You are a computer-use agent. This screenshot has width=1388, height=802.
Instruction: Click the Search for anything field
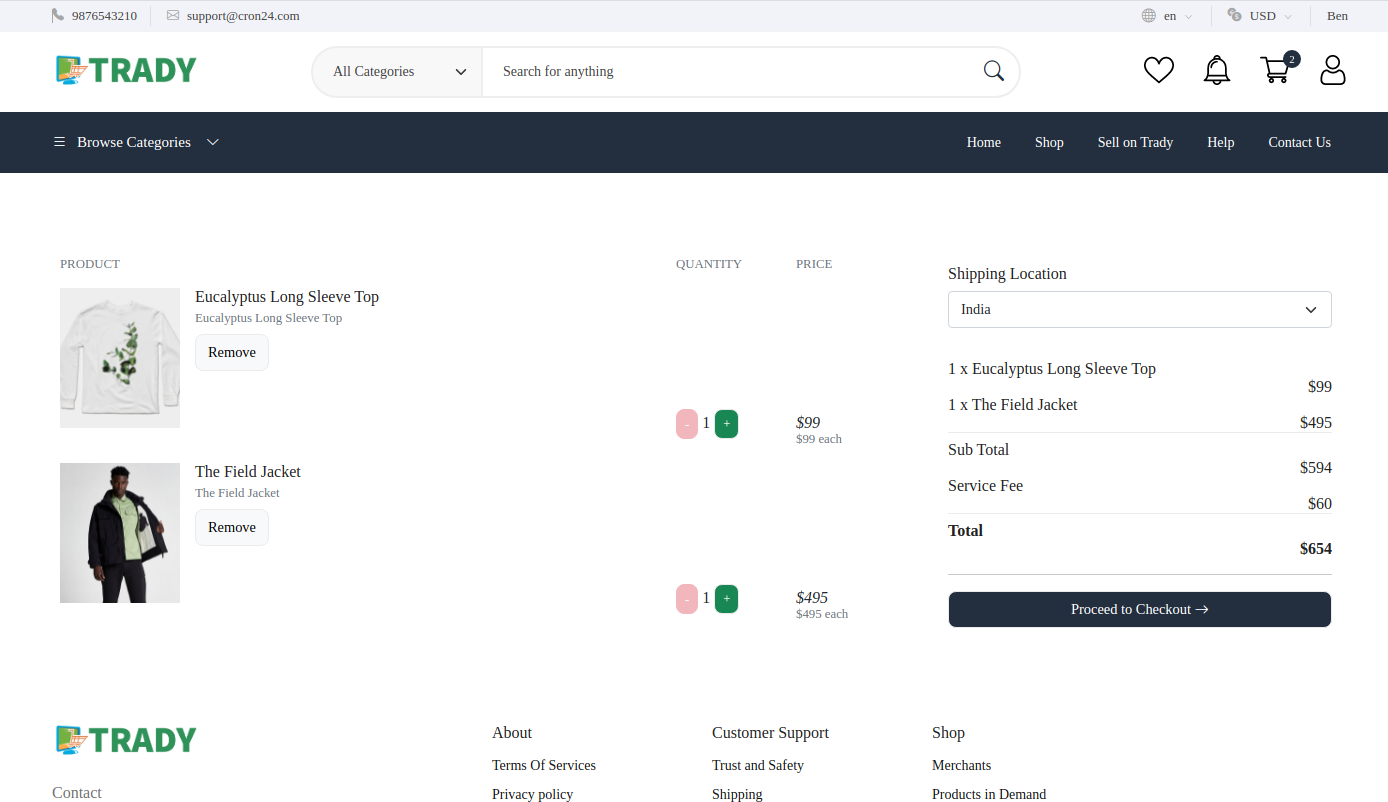pyautogui.click(x=700, y=71)
